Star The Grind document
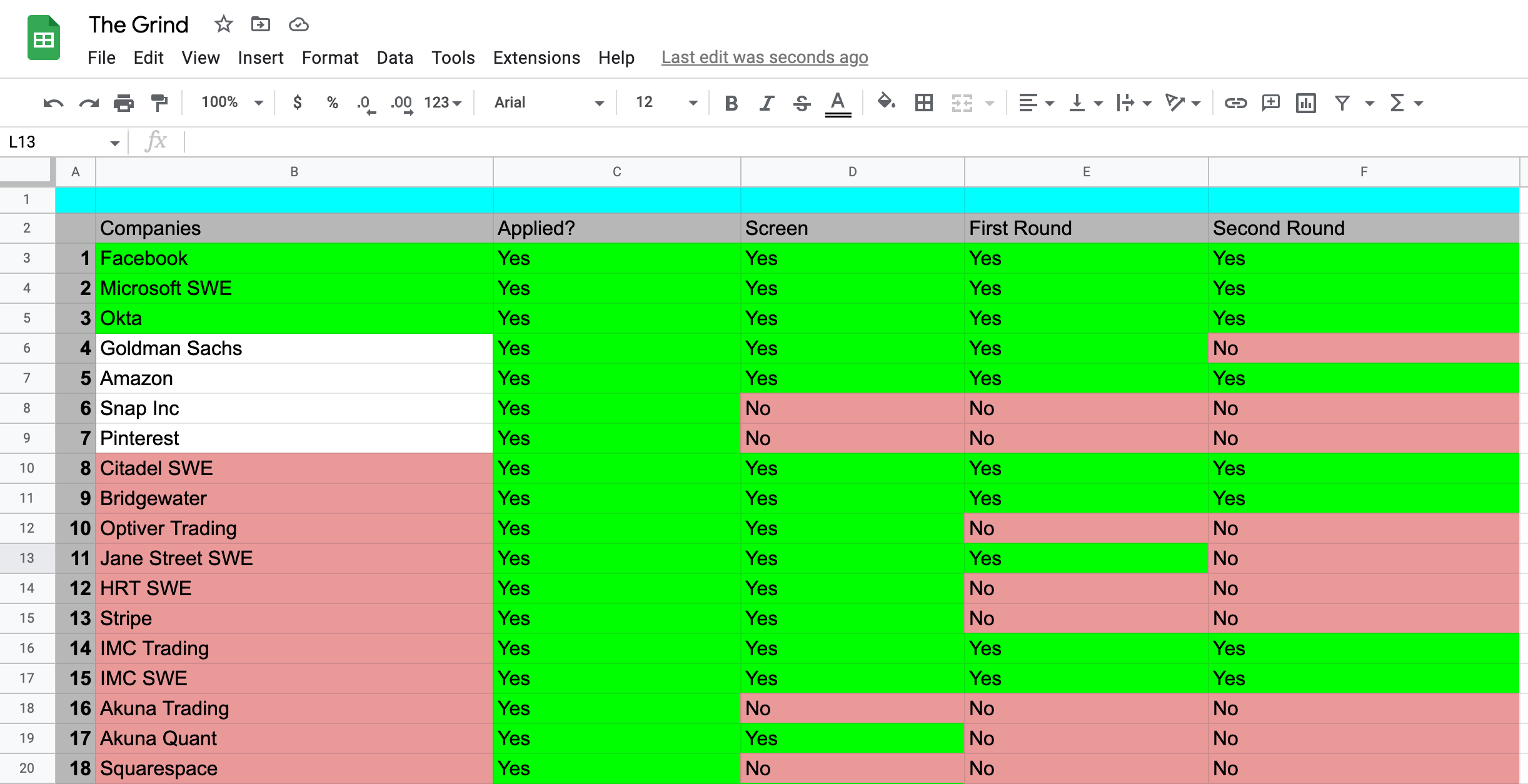 (x=223, y=25)
